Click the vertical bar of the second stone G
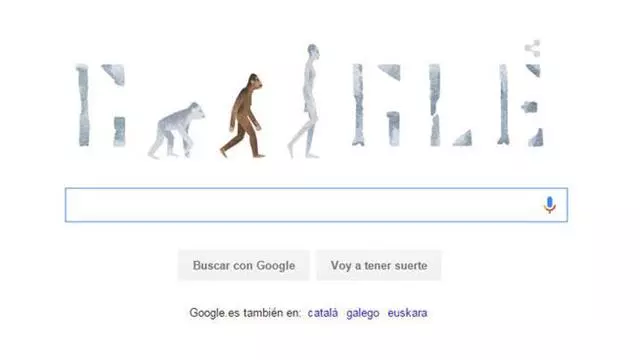 [x=358, y=105]
